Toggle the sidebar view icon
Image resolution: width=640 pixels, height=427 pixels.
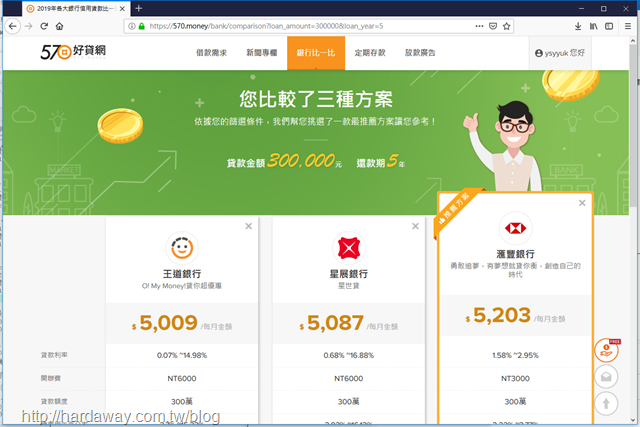(609, 26)
